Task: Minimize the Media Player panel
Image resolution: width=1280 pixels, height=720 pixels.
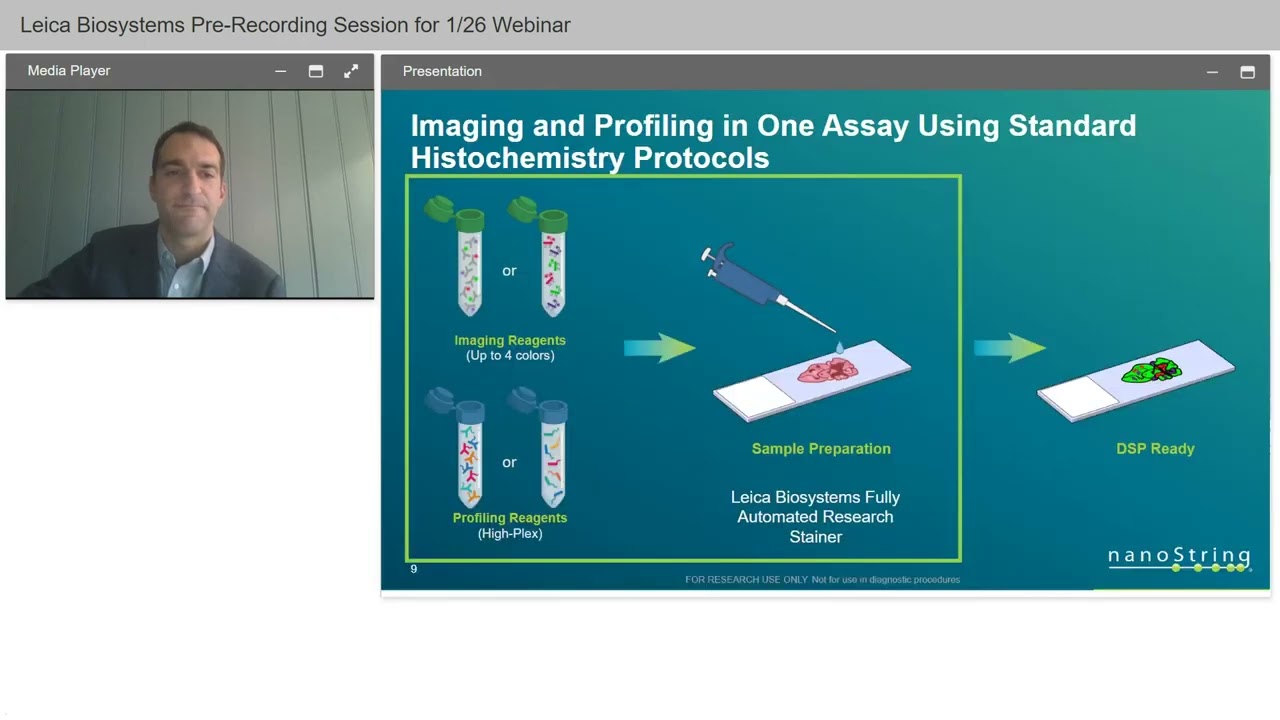Action: (280, 71)
